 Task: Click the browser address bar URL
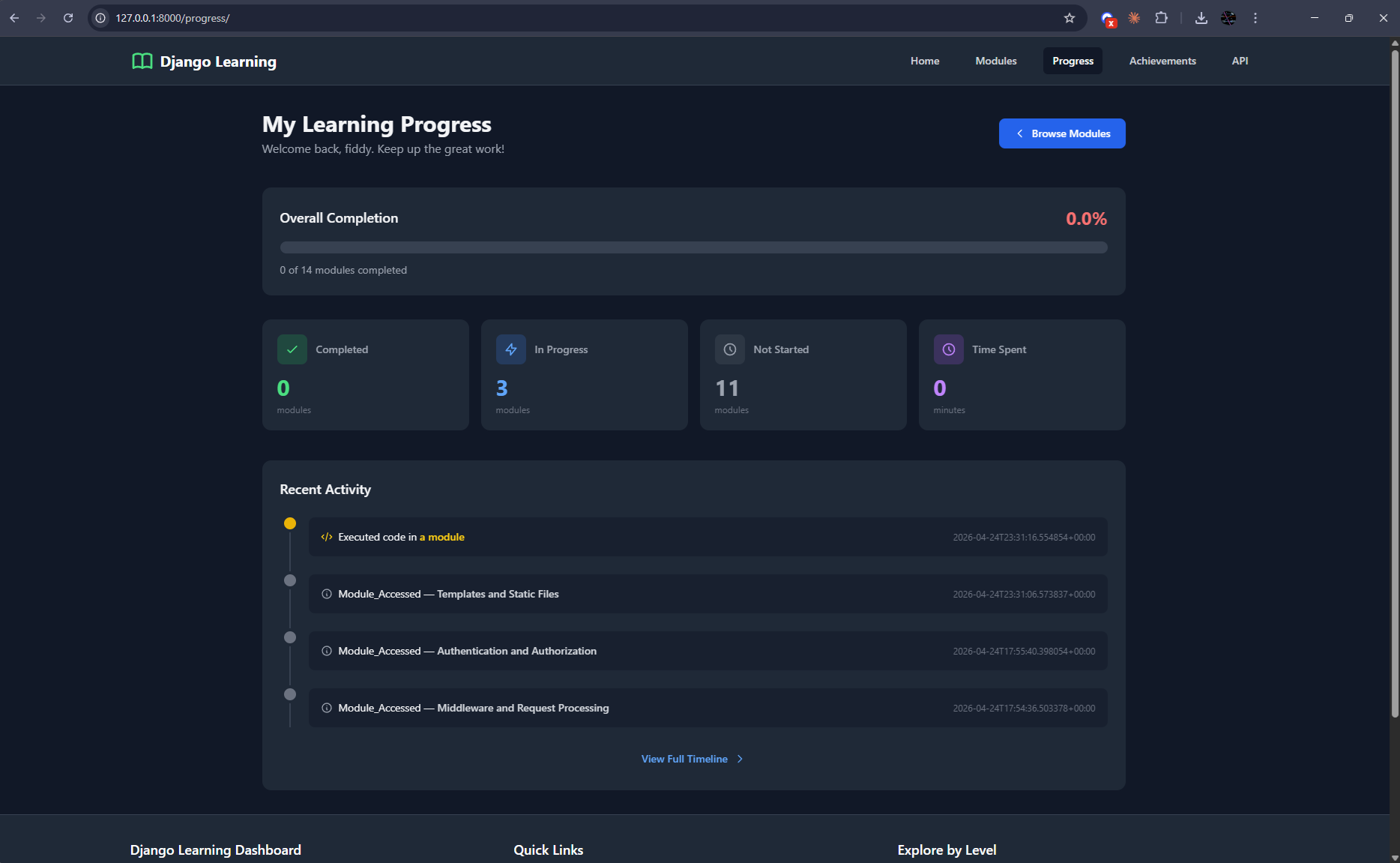[172, 18]
